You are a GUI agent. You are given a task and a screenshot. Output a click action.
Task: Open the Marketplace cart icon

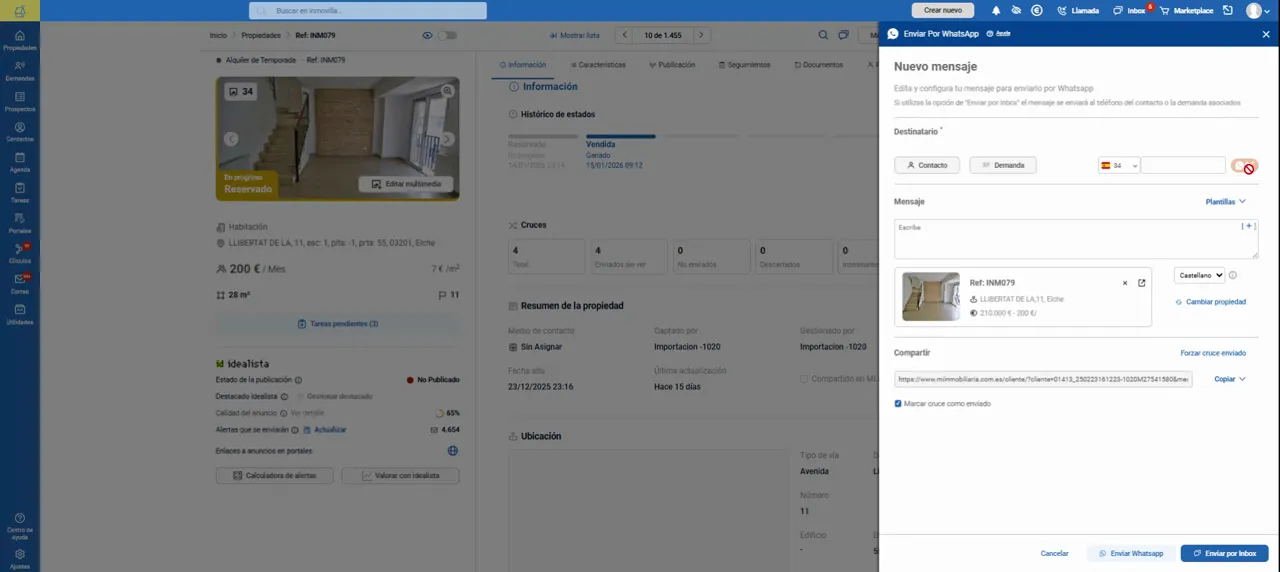click(x=1164, y=10)
